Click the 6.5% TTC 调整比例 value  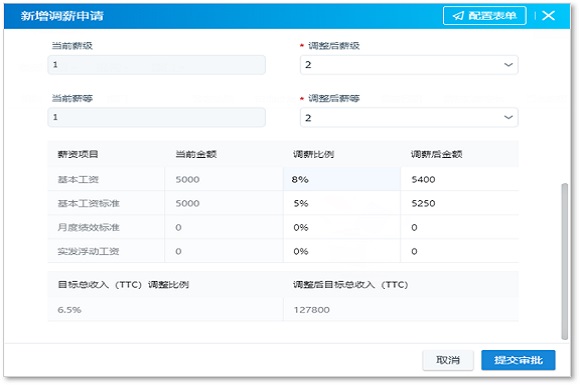(69, 310)
